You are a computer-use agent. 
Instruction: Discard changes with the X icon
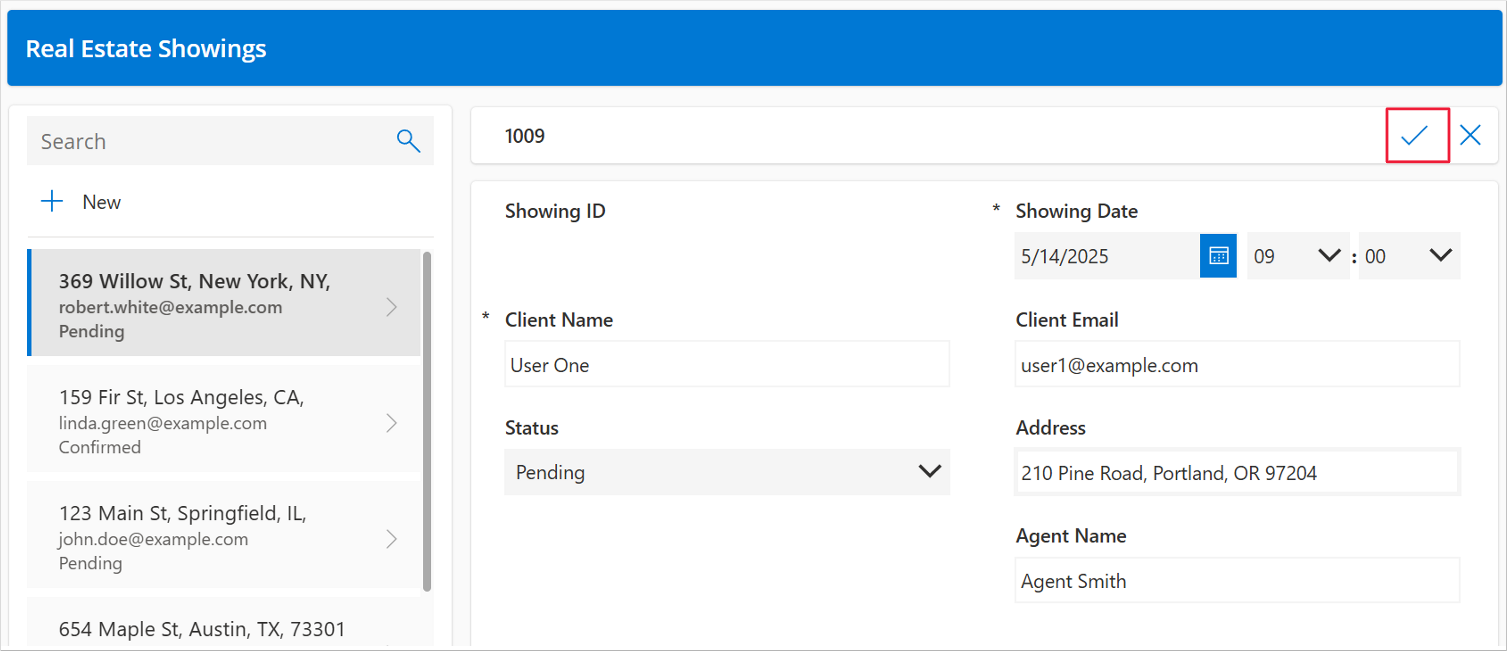coord(1469,134)
